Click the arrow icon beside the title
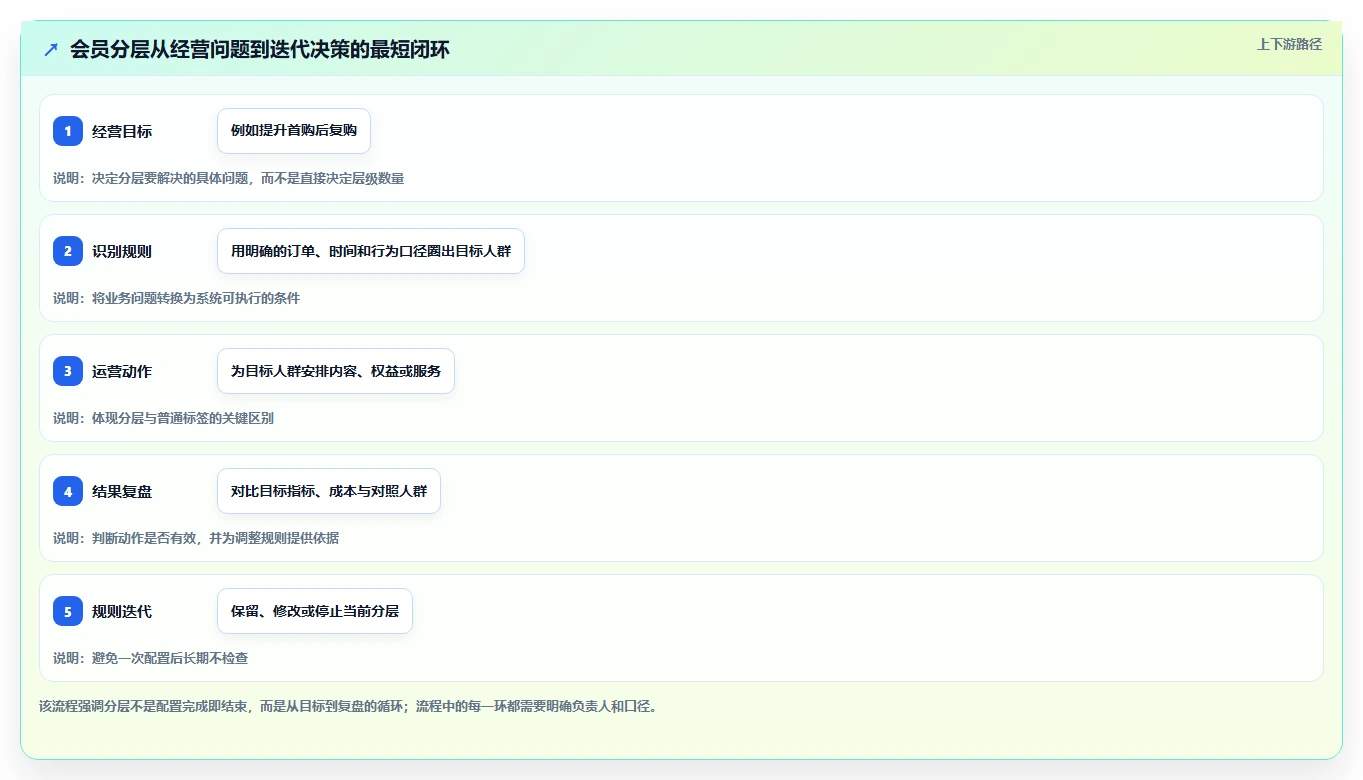1363x780 pixels. (51, 49)
